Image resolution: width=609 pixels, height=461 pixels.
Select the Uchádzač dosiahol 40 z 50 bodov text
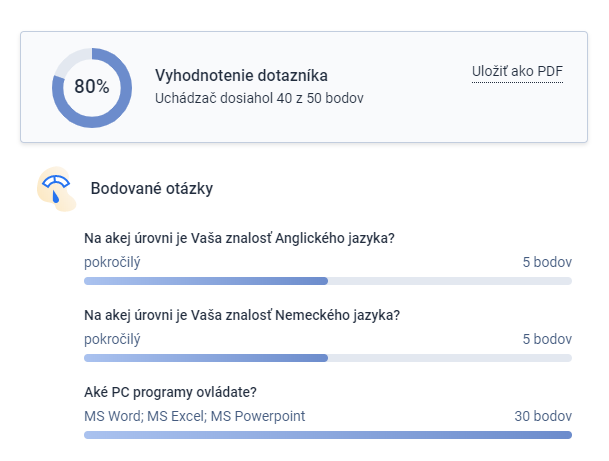coord(259,98)
